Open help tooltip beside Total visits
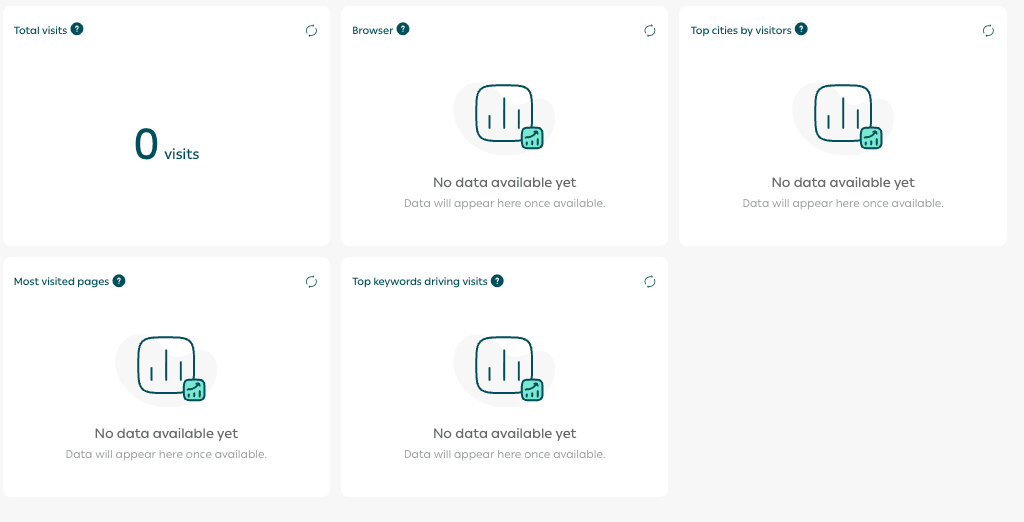This screenshot has width=1024, height=522. [x=77, y=29]
